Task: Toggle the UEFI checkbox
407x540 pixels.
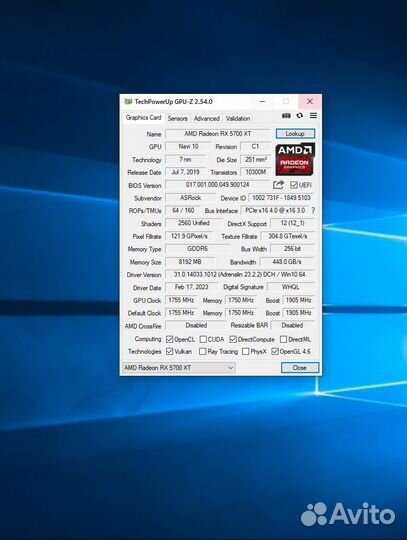Action: click(293, 185)
